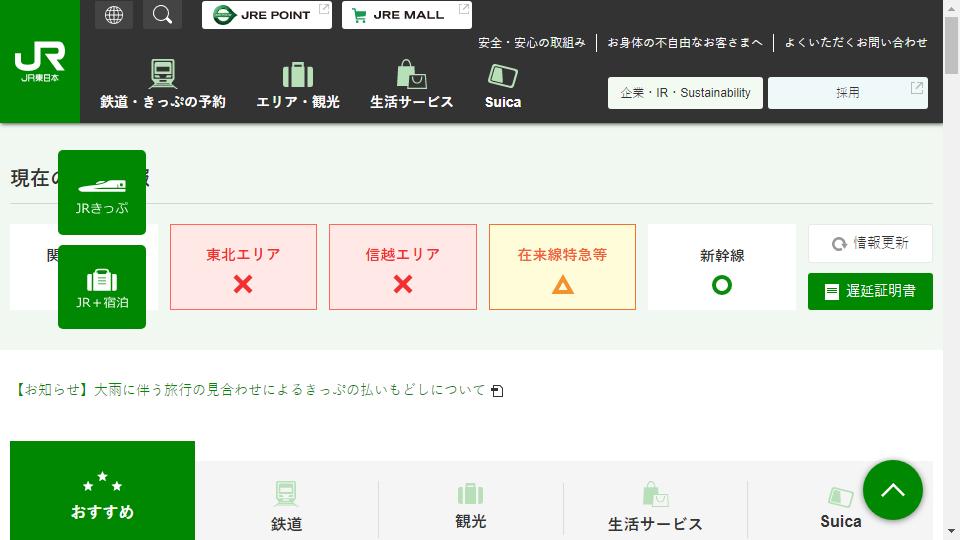View 東北エリア service status
The image size is (960, 540).
(243, 267)
